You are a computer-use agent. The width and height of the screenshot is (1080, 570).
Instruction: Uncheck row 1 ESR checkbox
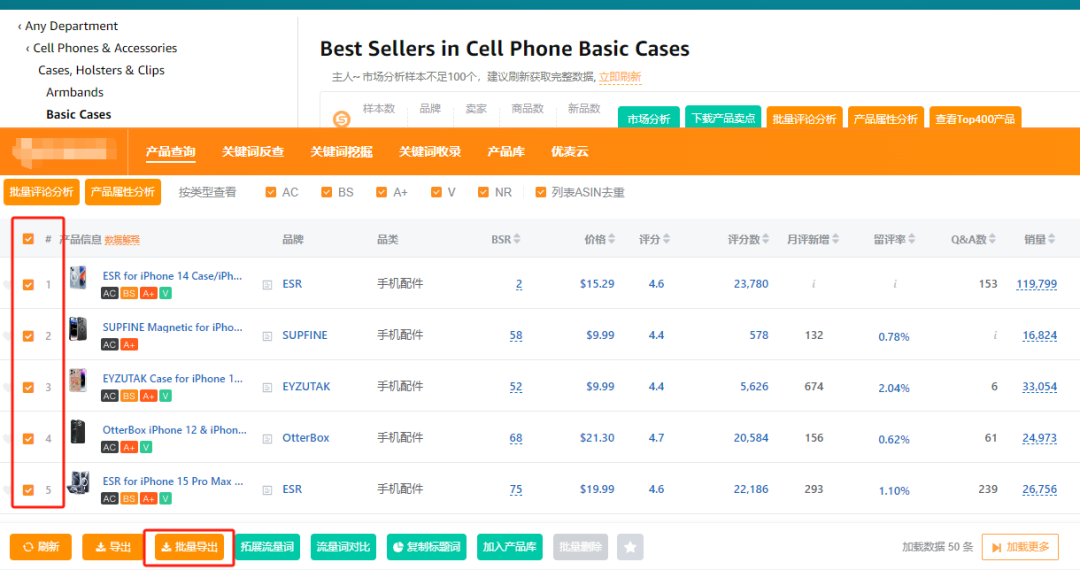coord(28,284)
